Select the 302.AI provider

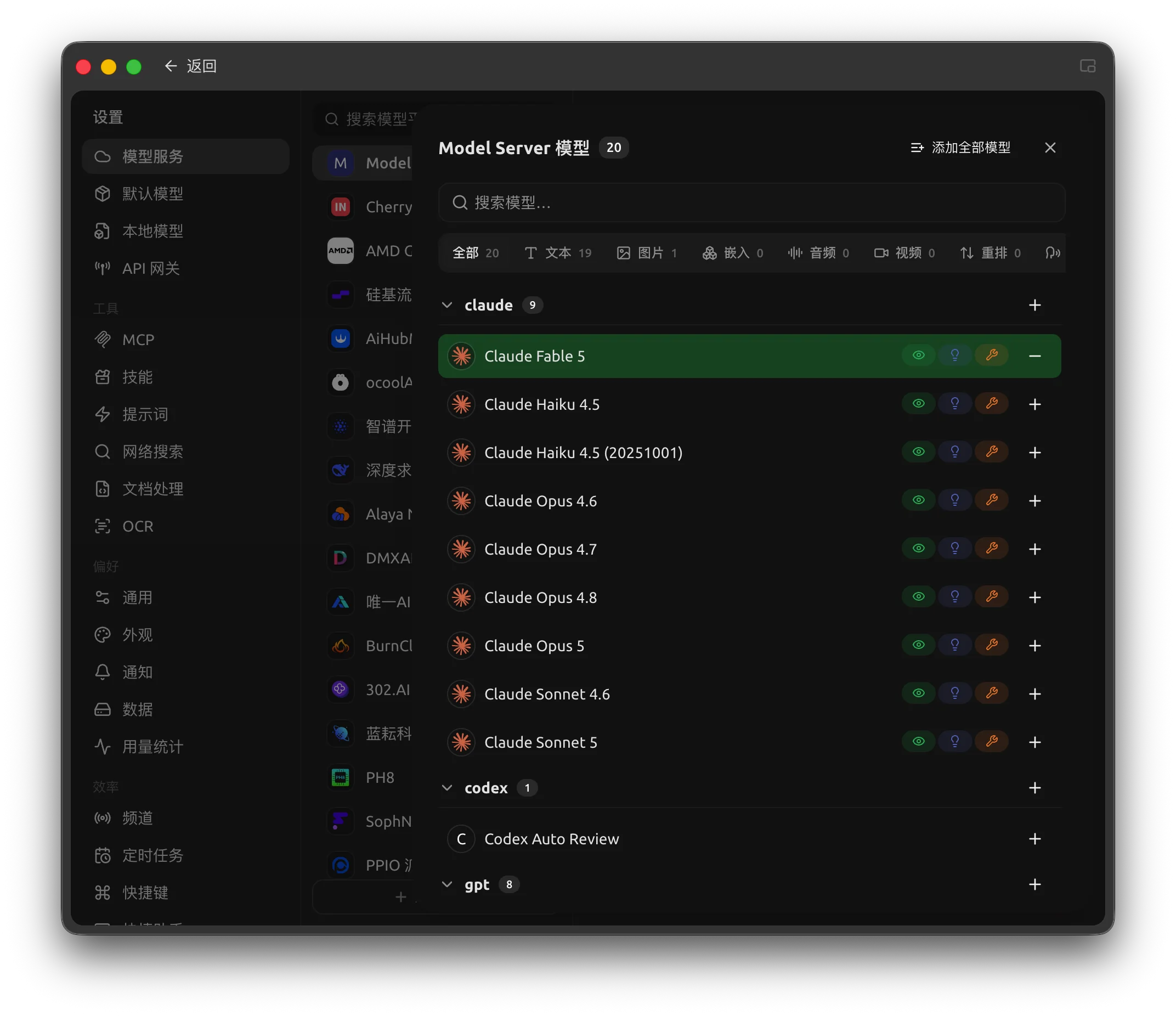coord(363,690)
